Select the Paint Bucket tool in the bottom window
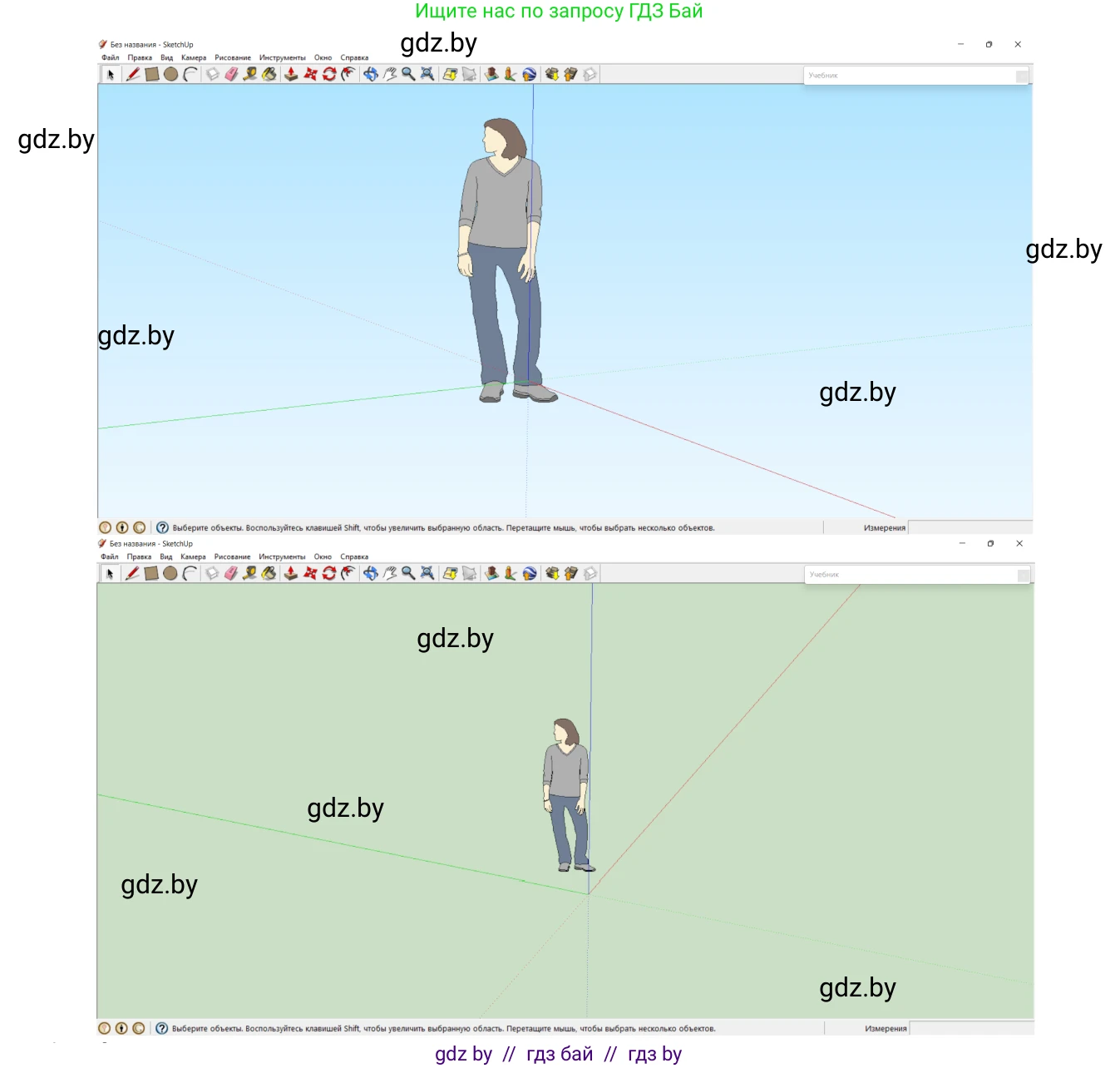This screenshot has height=1068, width=1120. pos(269,573)
